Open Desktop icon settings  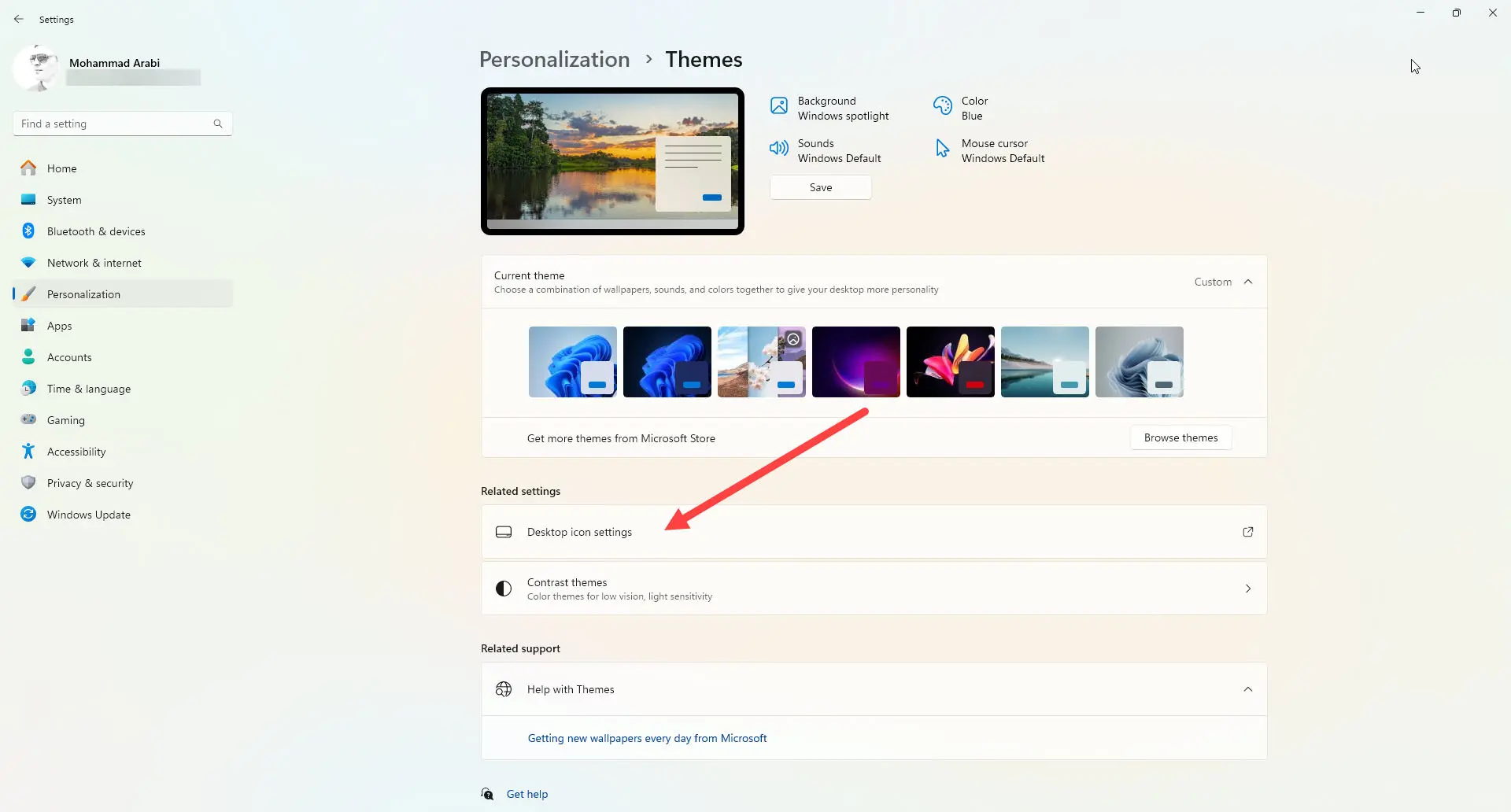pyautogui.click(x=874, y=532)
